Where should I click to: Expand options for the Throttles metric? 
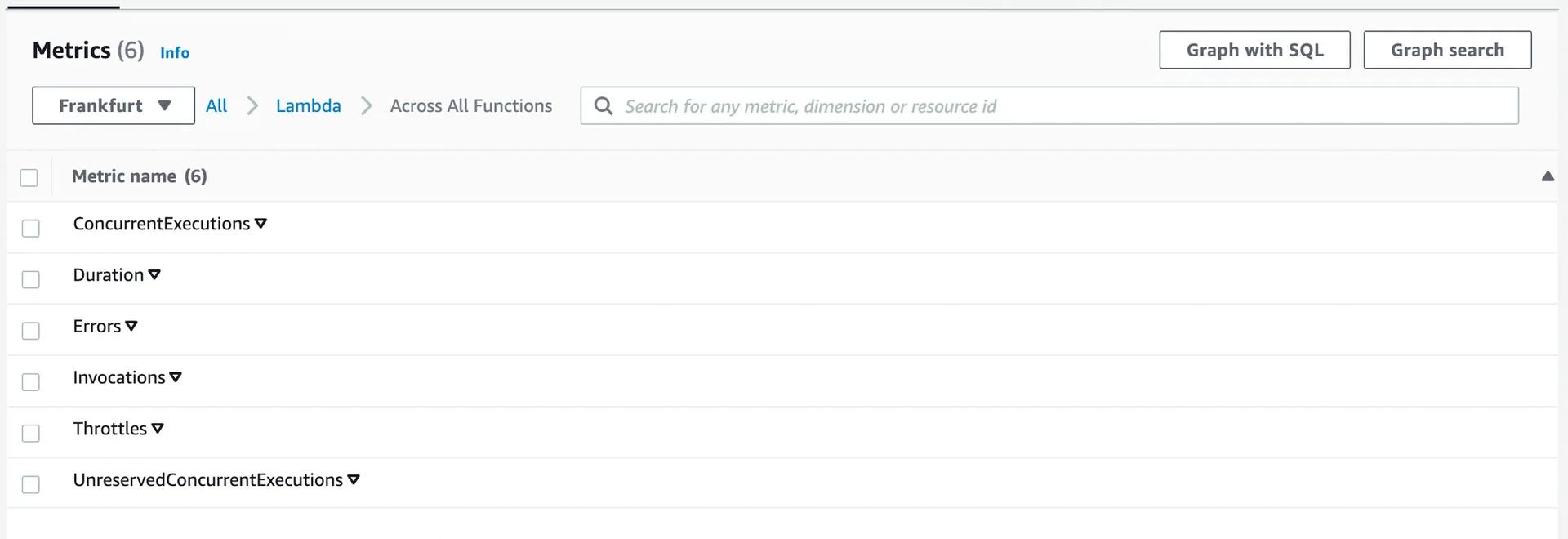(x=158, y=428)
